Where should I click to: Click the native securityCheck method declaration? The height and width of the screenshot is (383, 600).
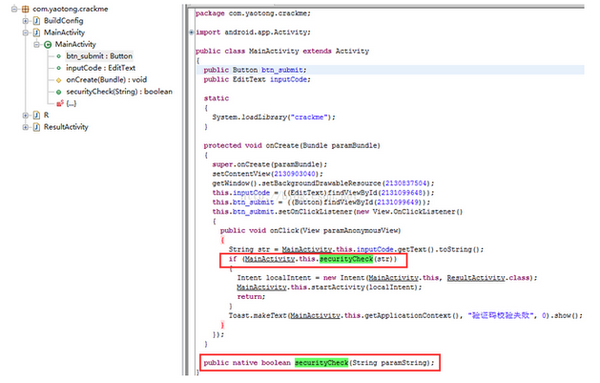coord(319,363)
